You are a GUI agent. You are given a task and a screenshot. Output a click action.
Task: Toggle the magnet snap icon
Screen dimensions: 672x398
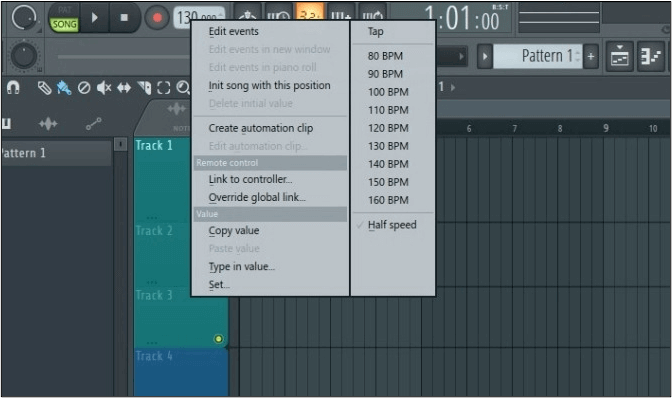pyautogui.click(x=13, y=88)
